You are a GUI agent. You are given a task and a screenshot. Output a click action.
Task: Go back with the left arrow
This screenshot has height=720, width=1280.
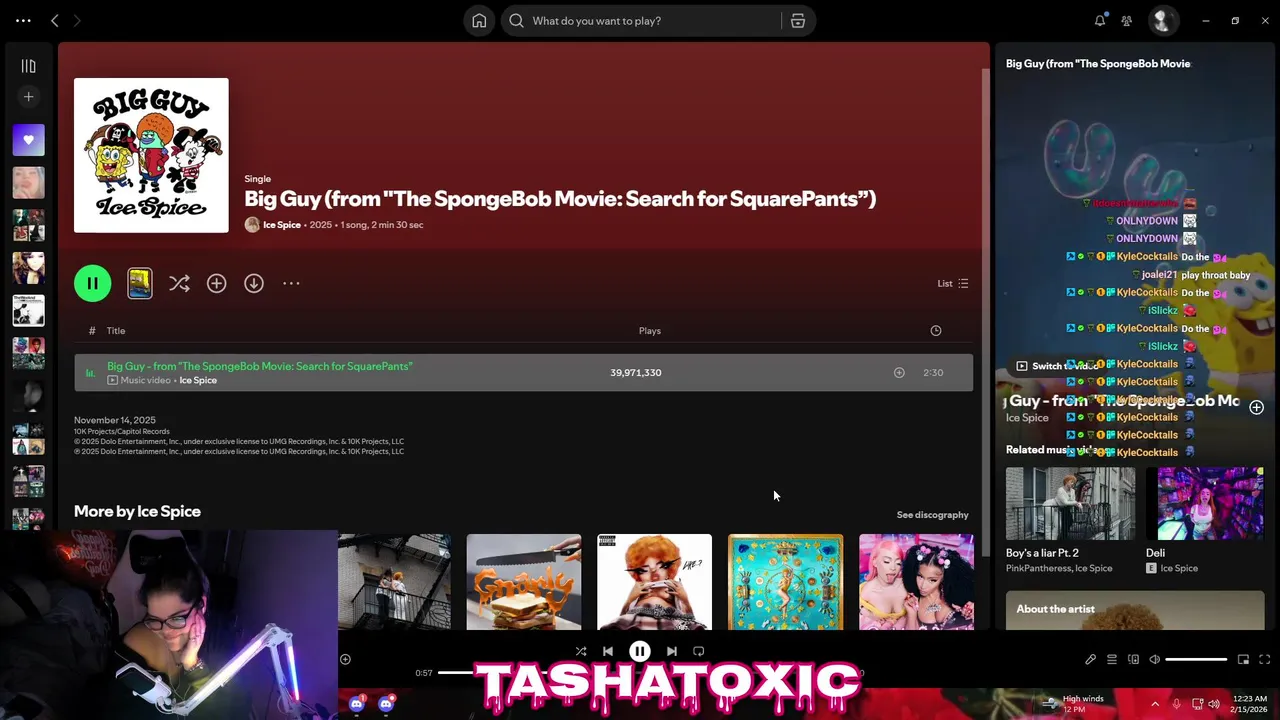[55, 20]
